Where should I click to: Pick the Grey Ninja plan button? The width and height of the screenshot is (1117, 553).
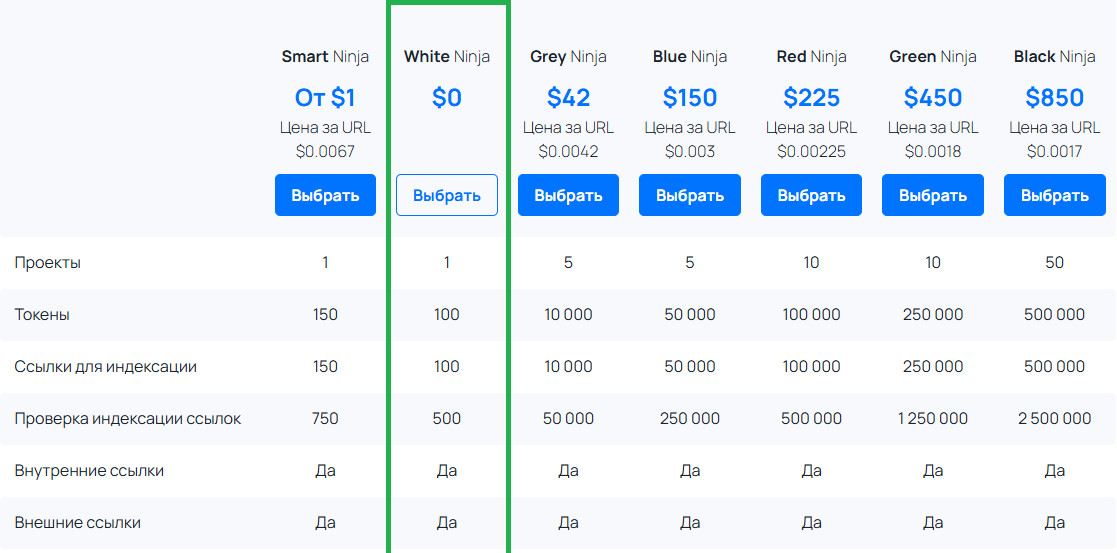(x=568, y=195)
